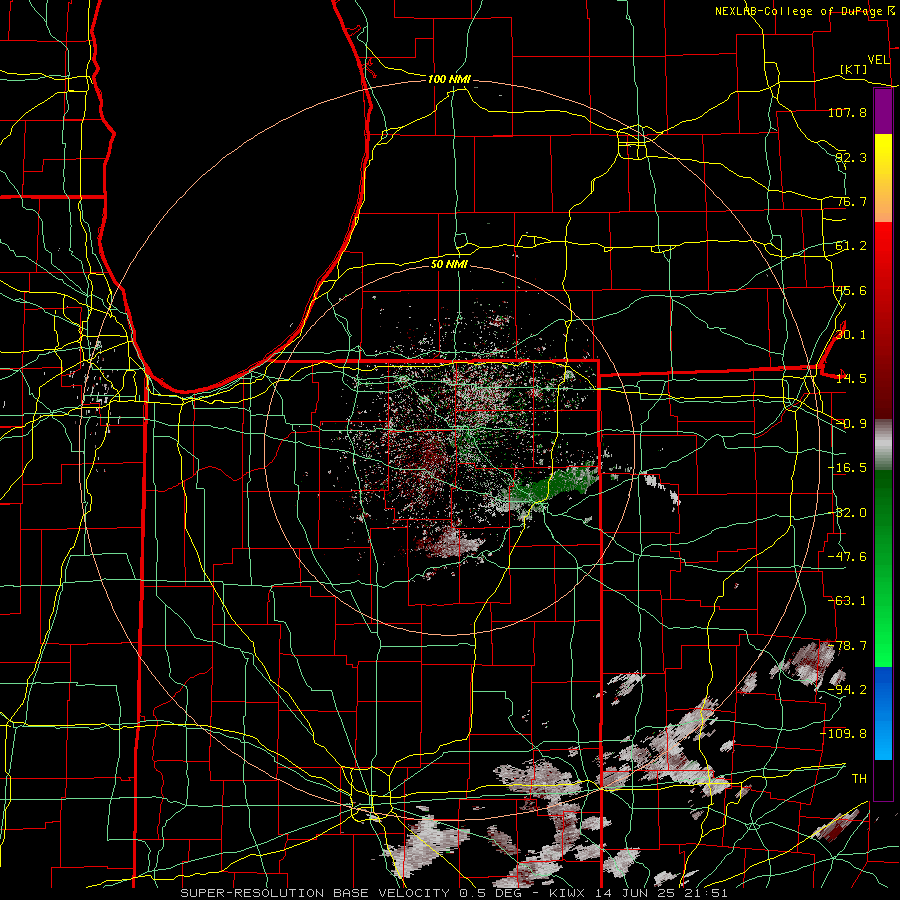Viewport: 900px width, 900px height.
Task: Click the VEL legend title
Action: (x=878, y=60)
